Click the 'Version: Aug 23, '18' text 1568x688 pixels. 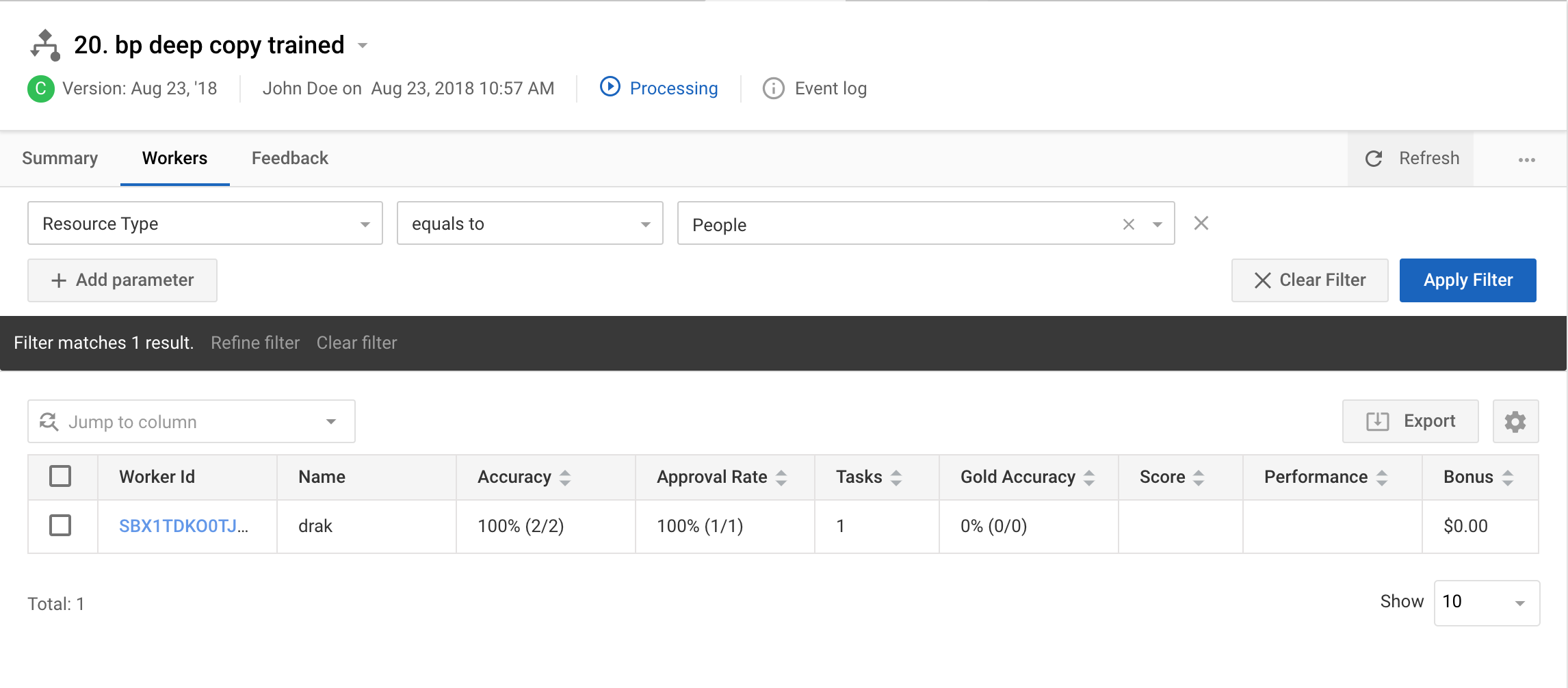tap(140, 88)
